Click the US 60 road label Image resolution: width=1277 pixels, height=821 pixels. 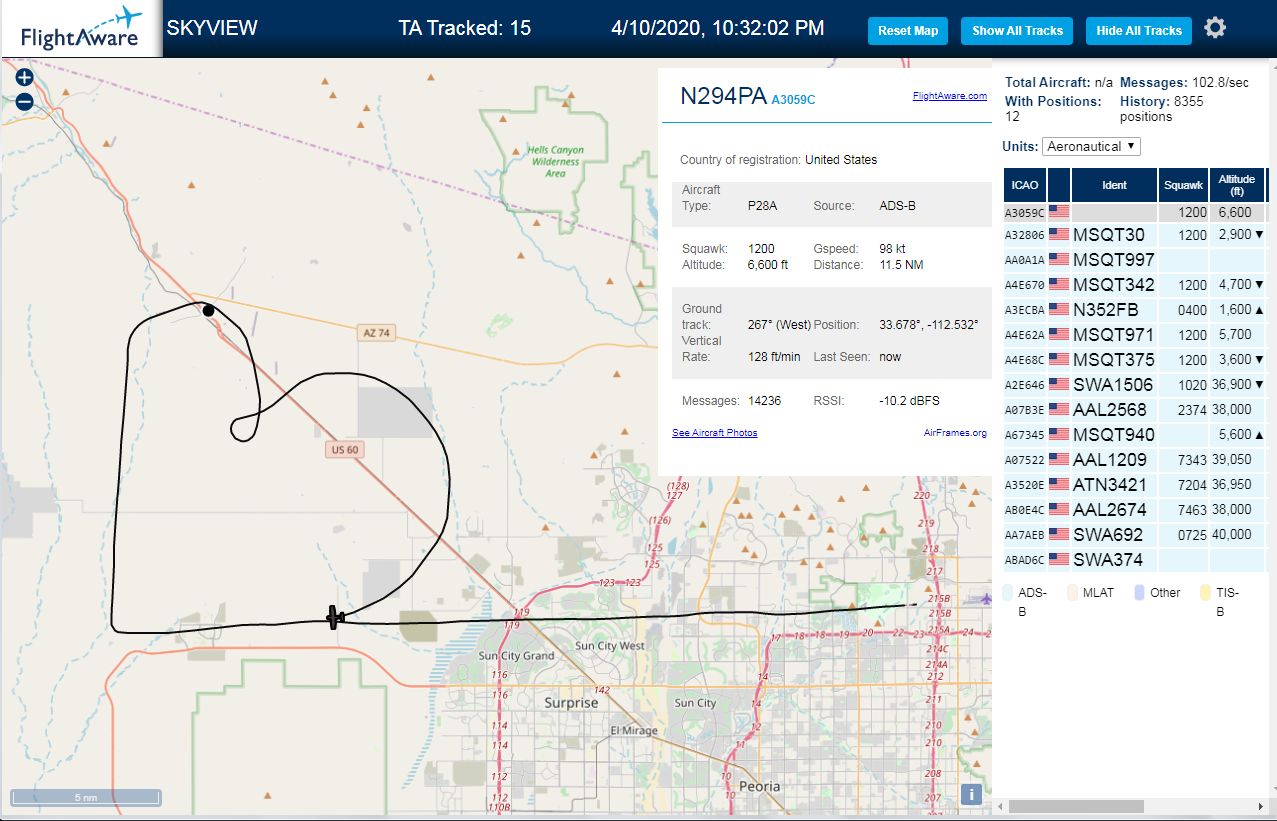(344, 450)
